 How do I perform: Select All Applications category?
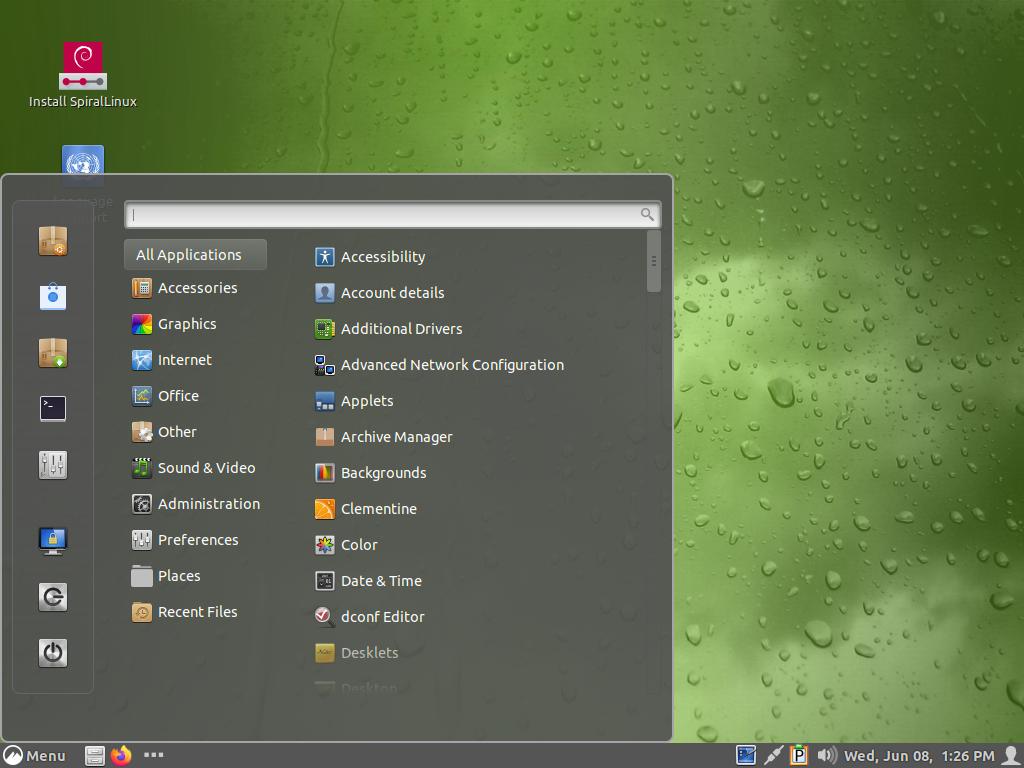tap(195, 255)
